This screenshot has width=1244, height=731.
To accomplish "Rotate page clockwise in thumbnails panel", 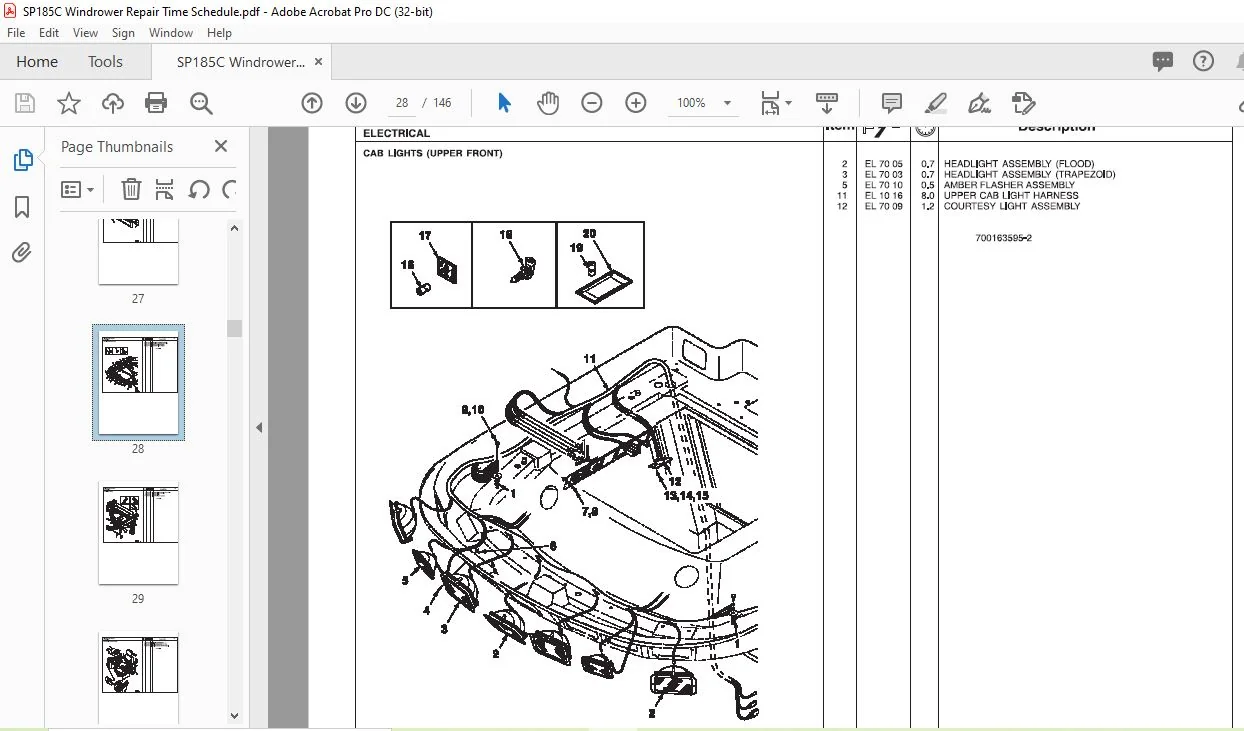I will click(x=229, y=189).
